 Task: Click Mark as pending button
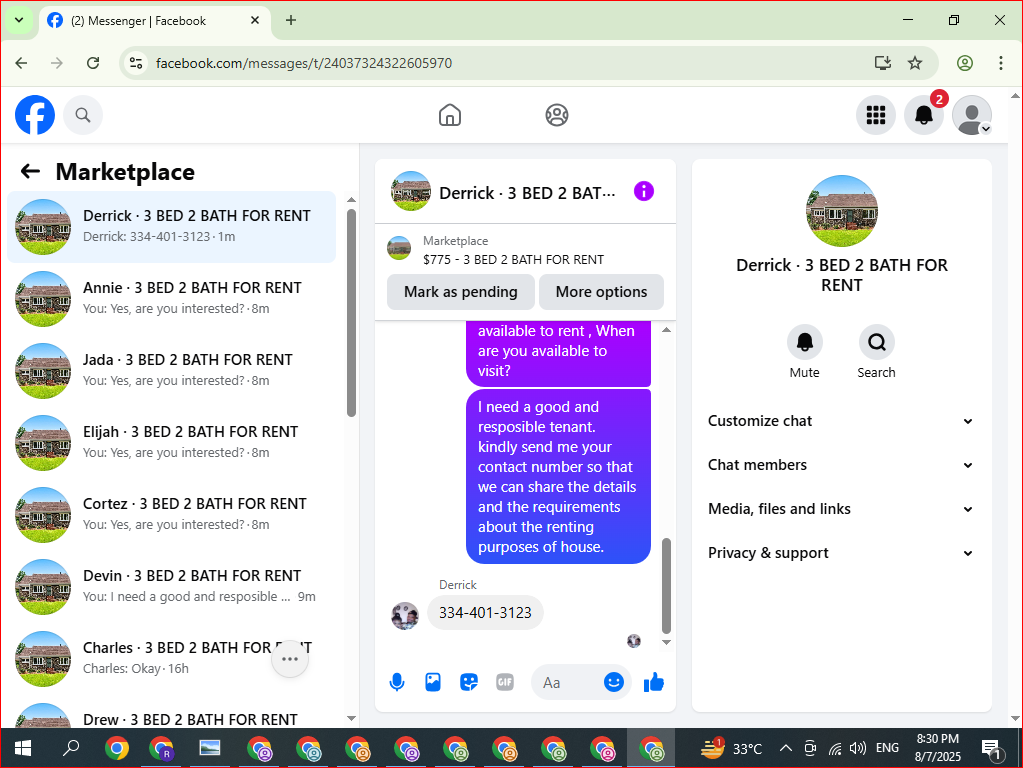(x=461, y=292)
